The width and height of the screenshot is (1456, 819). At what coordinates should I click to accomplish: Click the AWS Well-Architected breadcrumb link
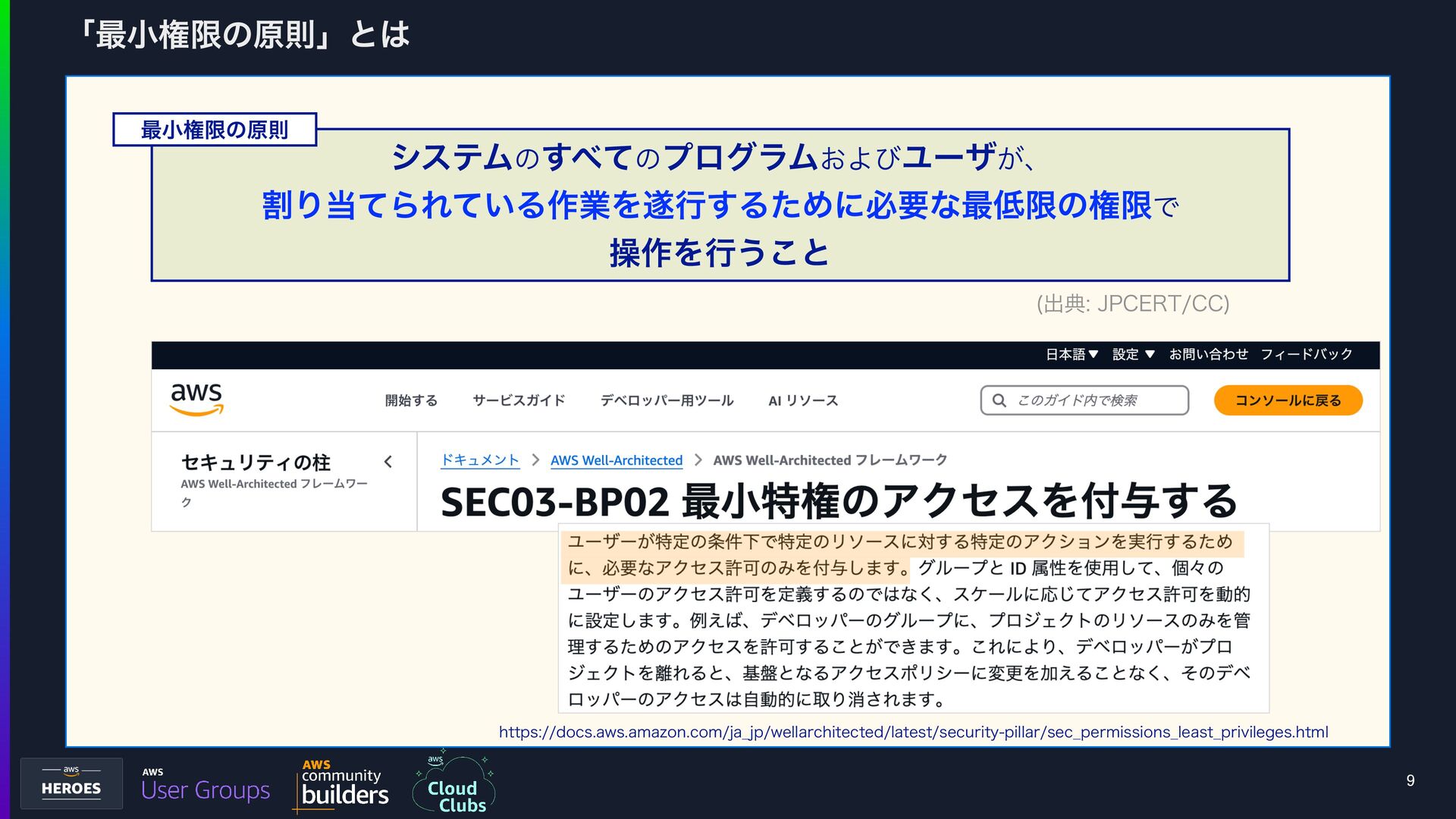[617, 460]
